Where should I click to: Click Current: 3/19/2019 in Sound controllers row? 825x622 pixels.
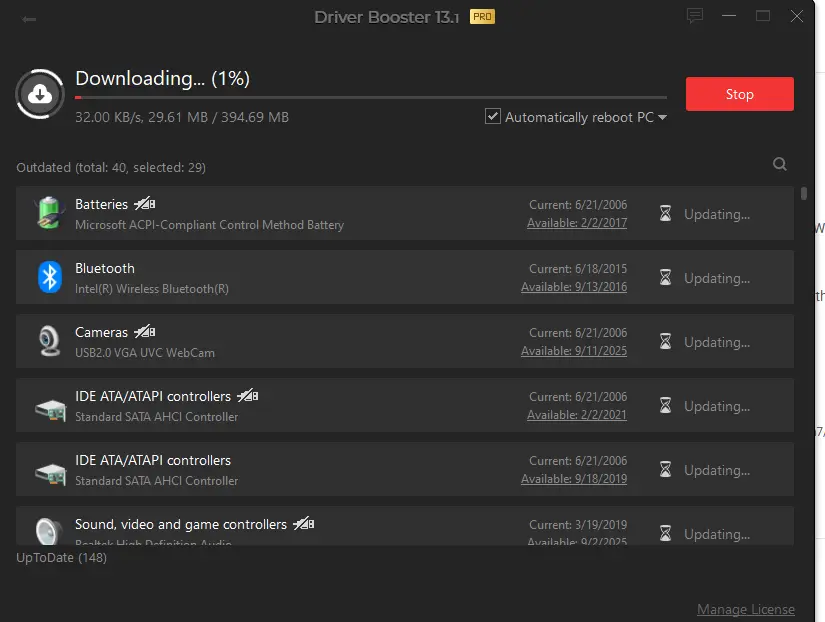[578, 525]
